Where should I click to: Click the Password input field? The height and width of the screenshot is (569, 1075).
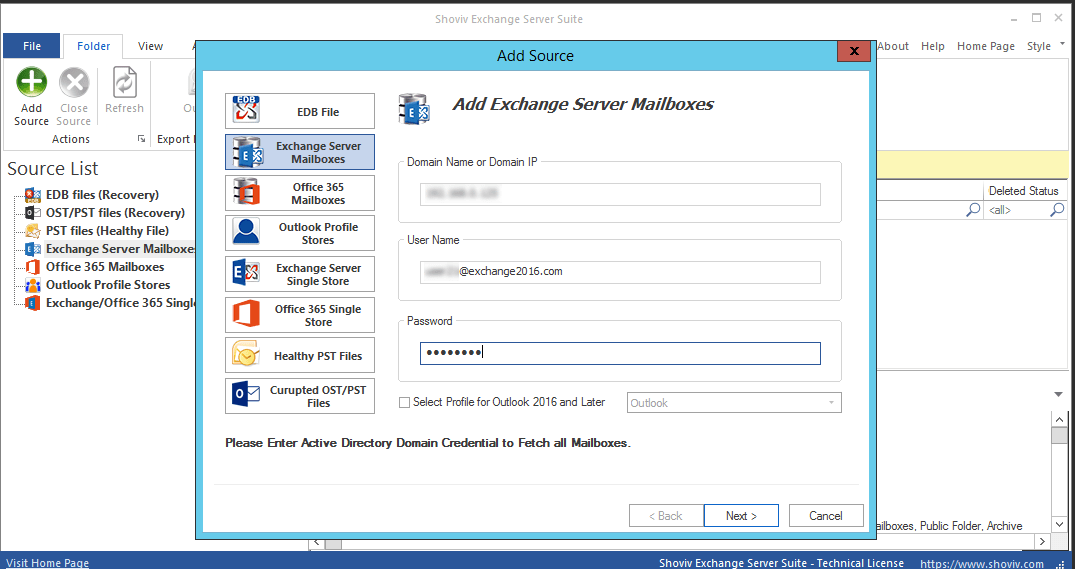pyautogui.click(x=620, y=353)
